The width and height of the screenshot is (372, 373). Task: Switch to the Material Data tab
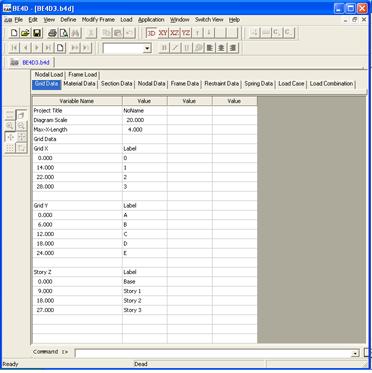click(x=79, y=84)
